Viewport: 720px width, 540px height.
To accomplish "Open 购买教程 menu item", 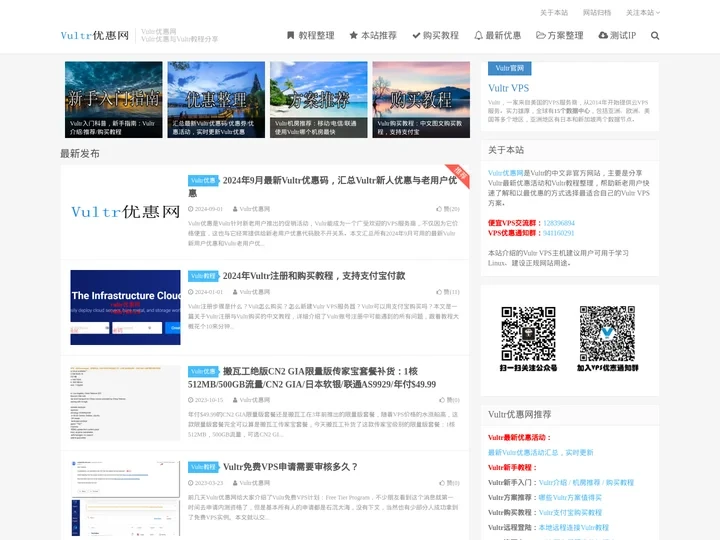I will (435, 35).
